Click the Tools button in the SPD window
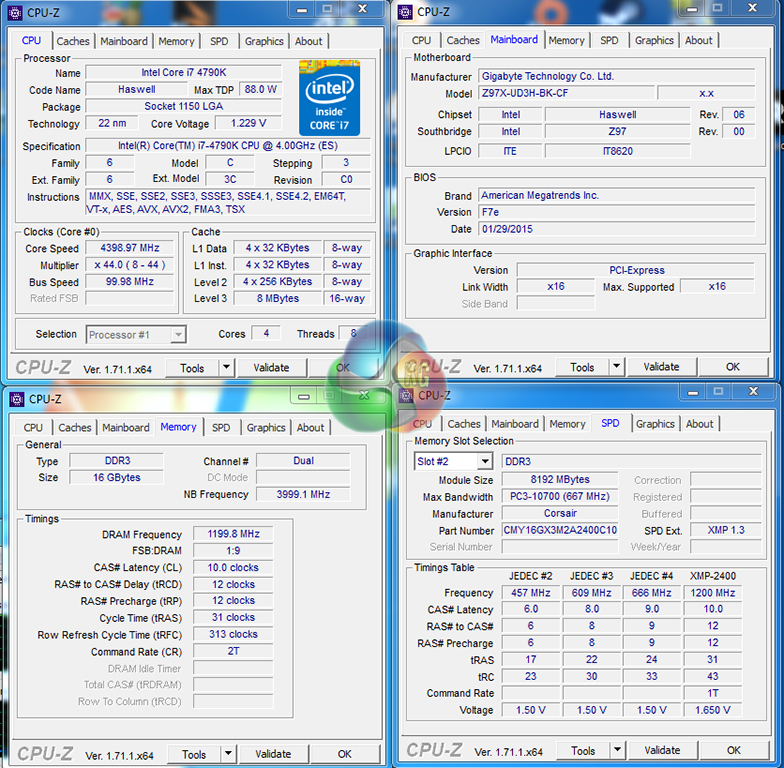This screenshot has height=768, width=784. tap(584, 750)
